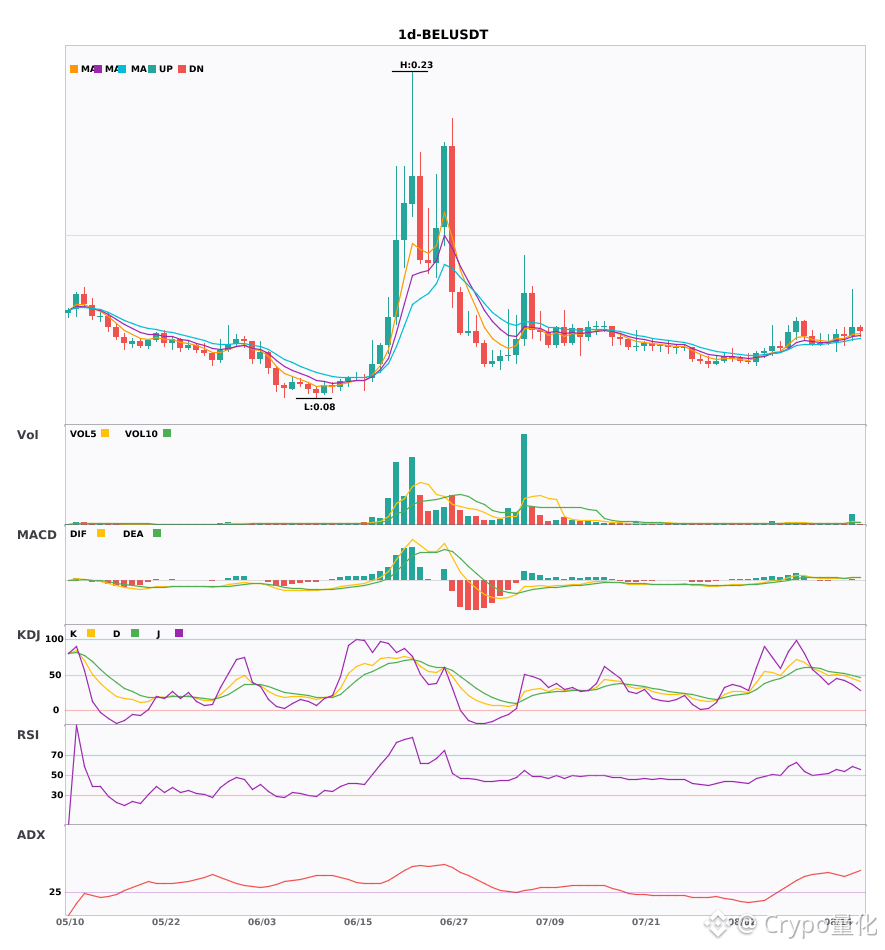Click the red DN legend swatch

pyautogui.click(x=182, y=69)
